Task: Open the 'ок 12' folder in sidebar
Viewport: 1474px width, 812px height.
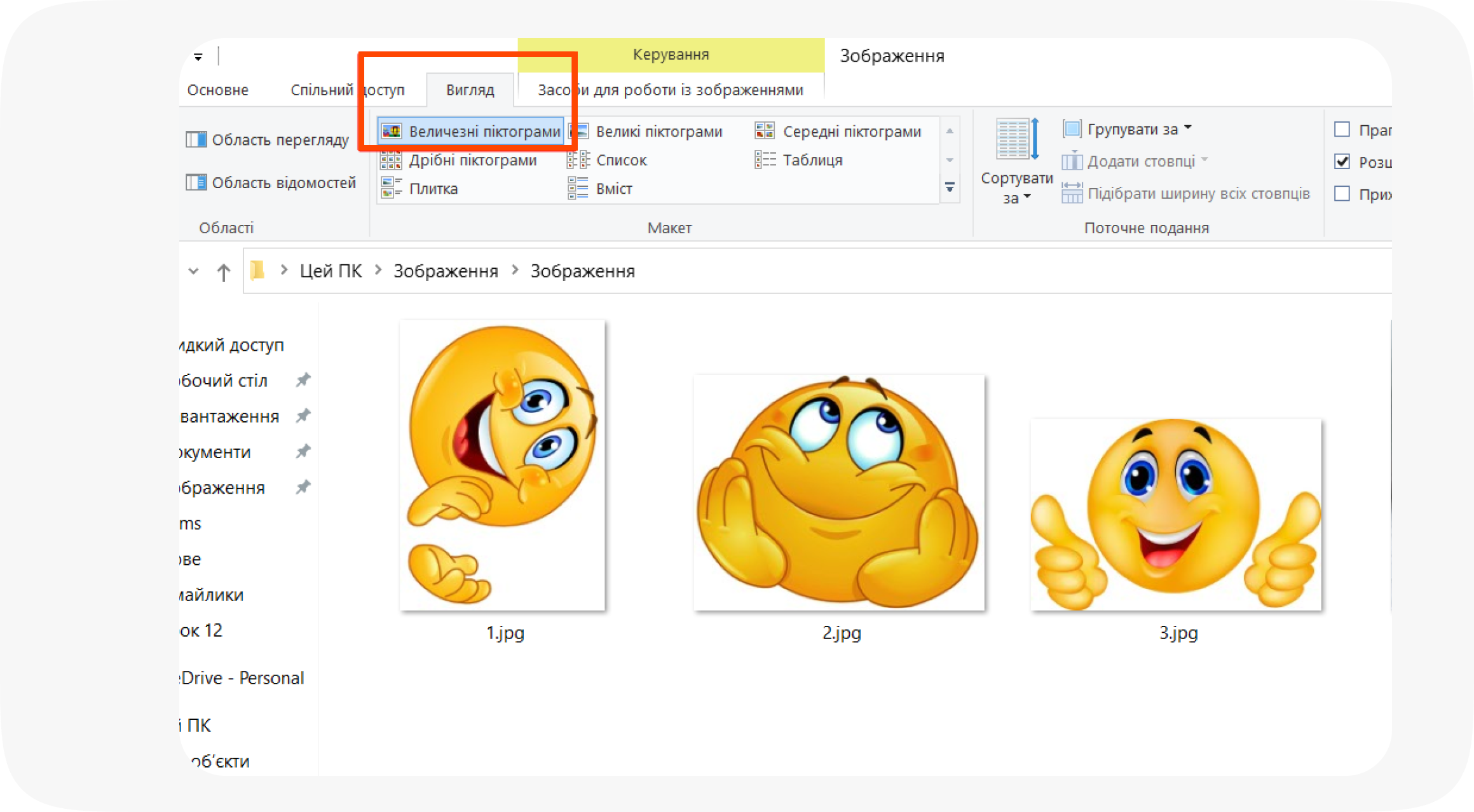Action: point(201,630)
